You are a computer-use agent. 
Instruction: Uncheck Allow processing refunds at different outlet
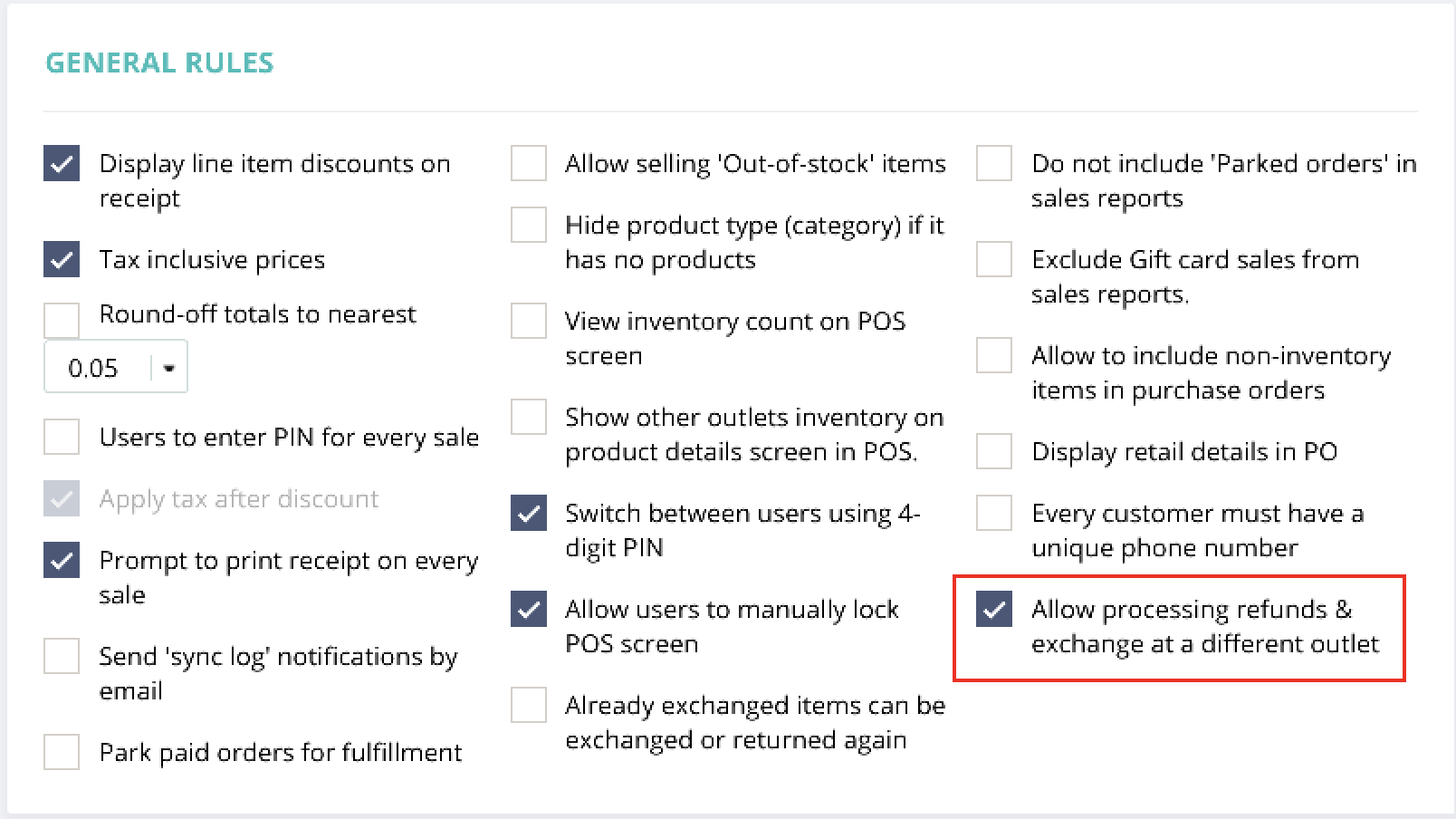tap(994, 610)
